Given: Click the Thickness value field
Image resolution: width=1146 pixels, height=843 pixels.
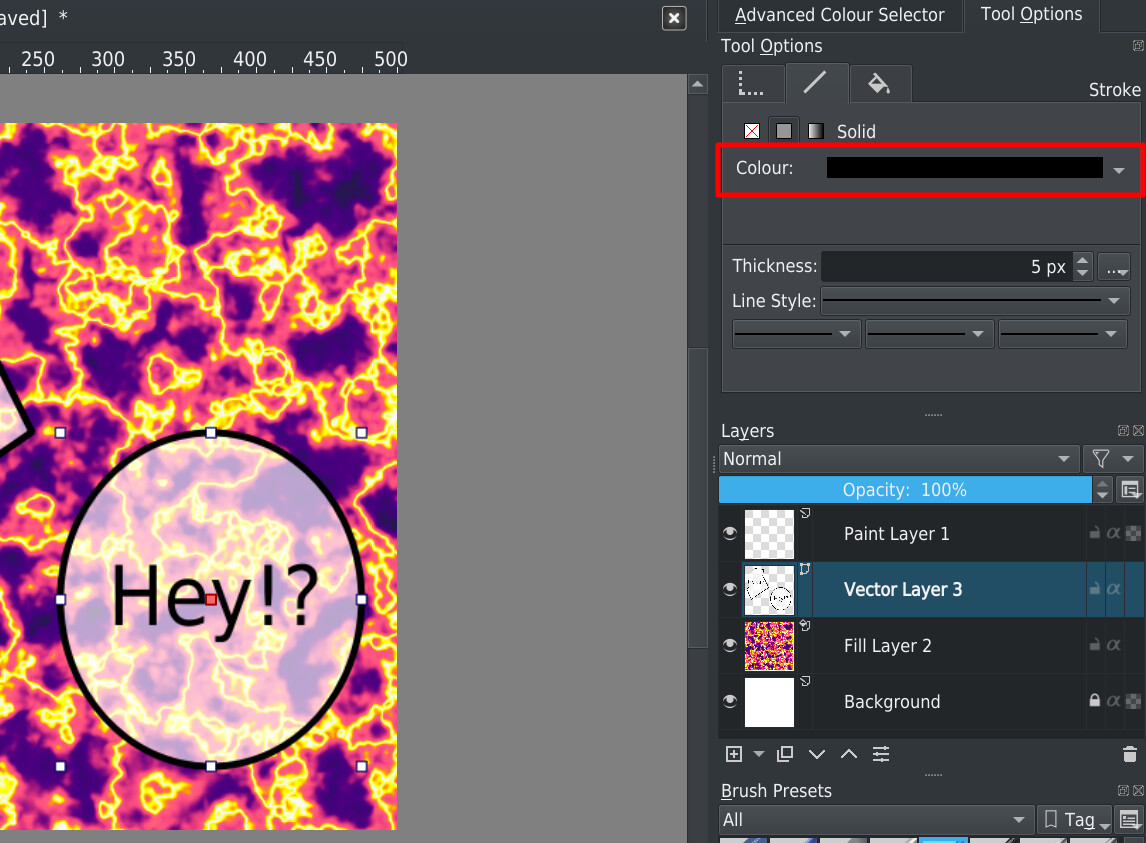Looking at the screenshot, I should click(x=947, y=266).
